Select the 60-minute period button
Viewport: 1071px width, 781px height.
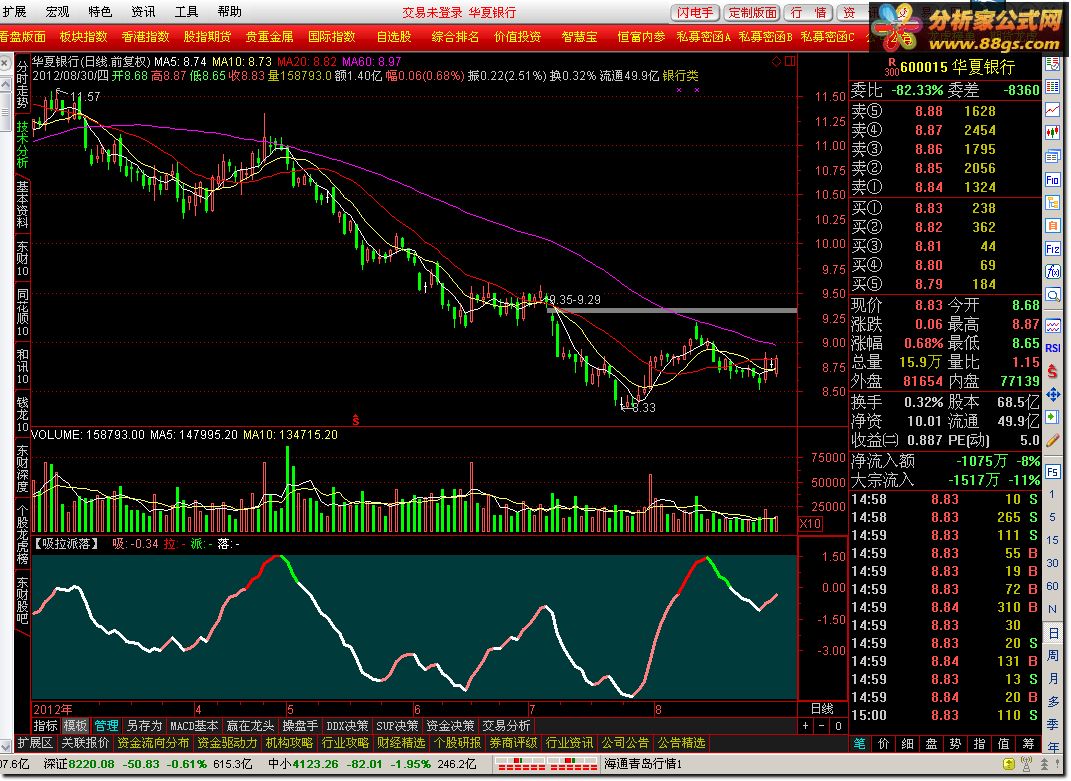(1053, 586)
